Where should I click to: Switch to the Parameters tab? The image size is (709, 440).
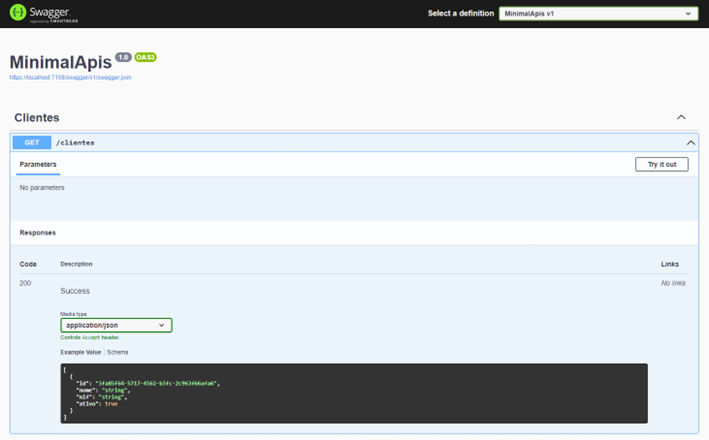tap(38, 164)
